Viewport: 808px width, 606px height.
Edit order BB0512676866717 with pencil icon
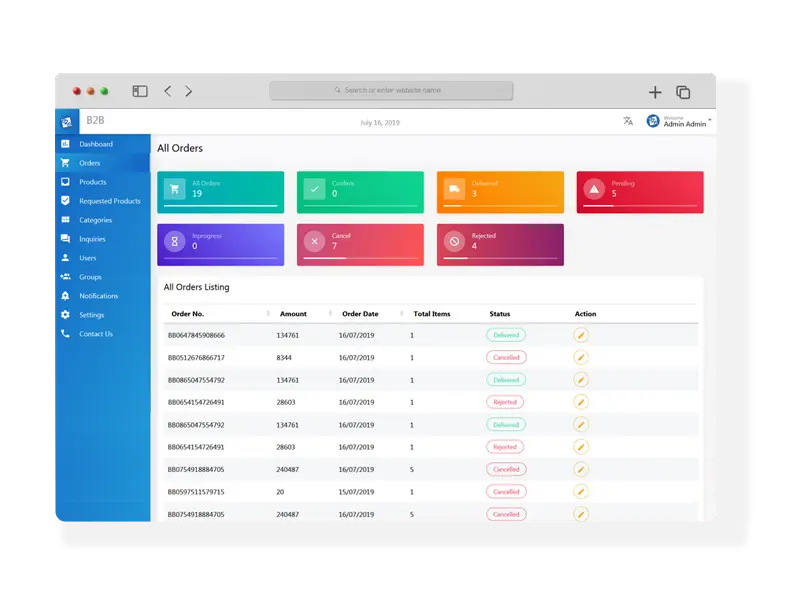[x=581, y=358]
